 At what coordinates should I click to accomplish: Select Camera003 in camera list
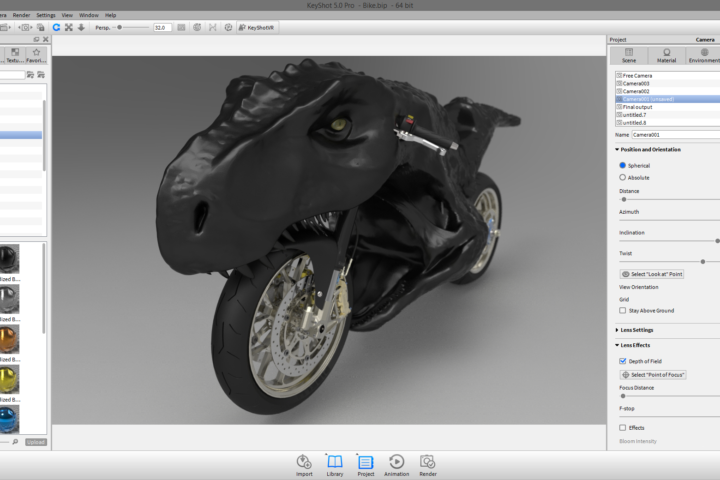click(x=668, y=84)
